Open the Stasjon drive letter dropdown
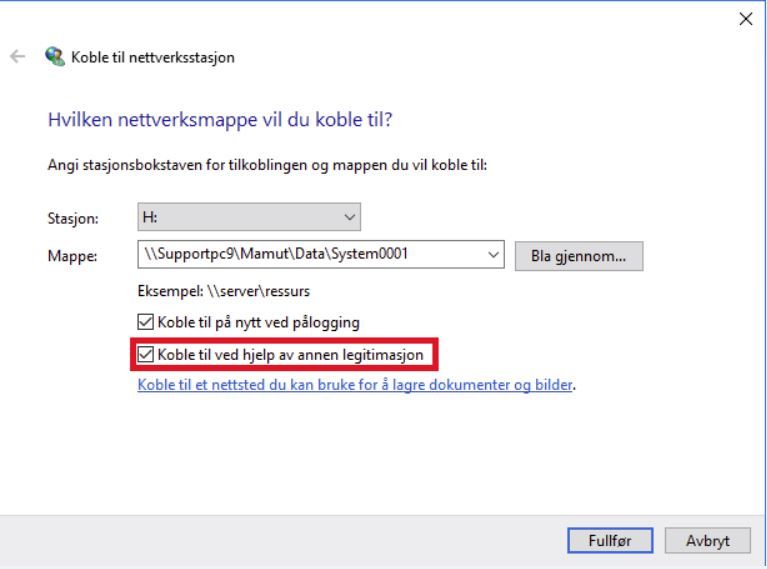The width and height of the screenshot is (767, 569). pos(348,215)
